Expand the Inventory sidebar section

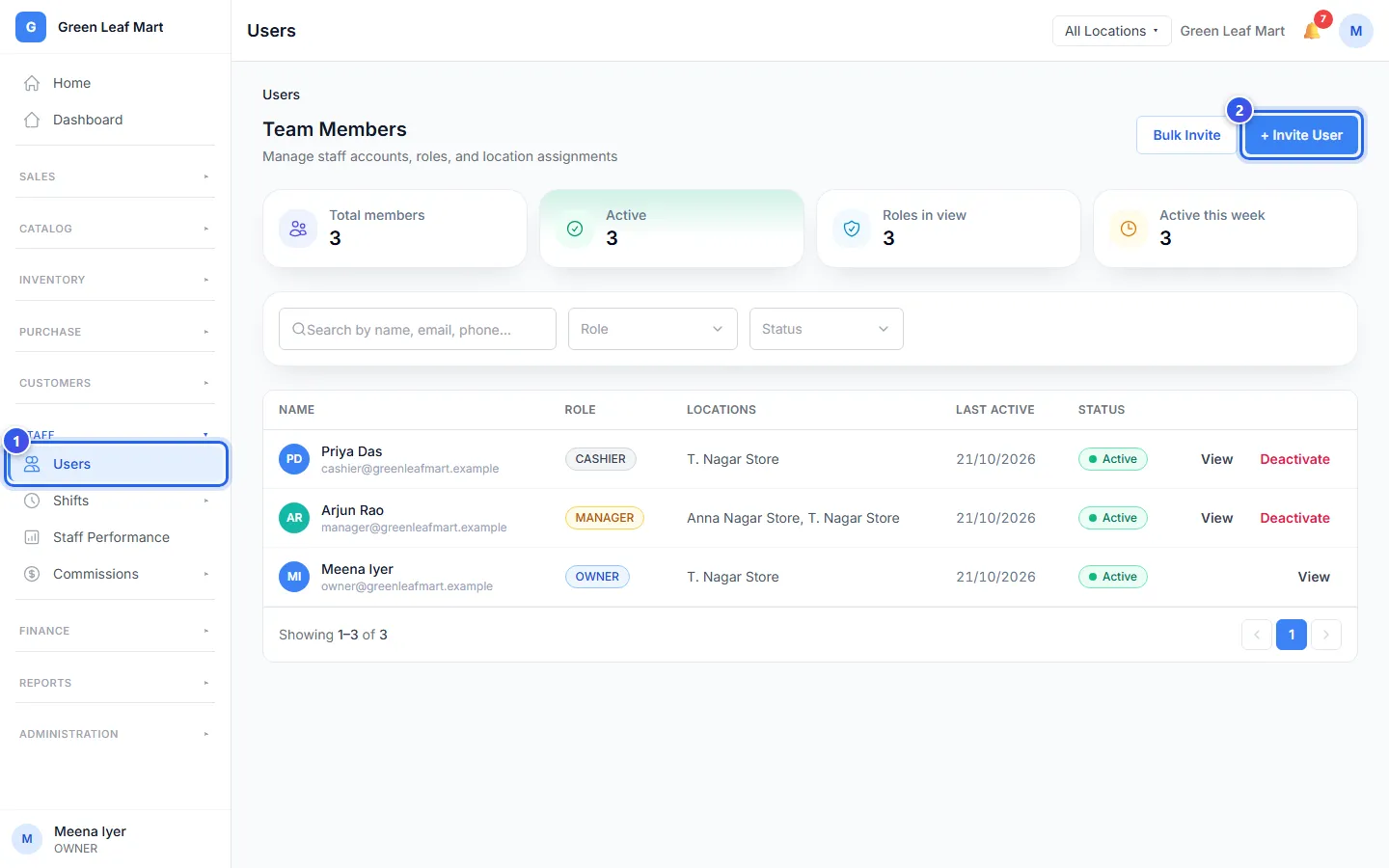tap(116, 280)
